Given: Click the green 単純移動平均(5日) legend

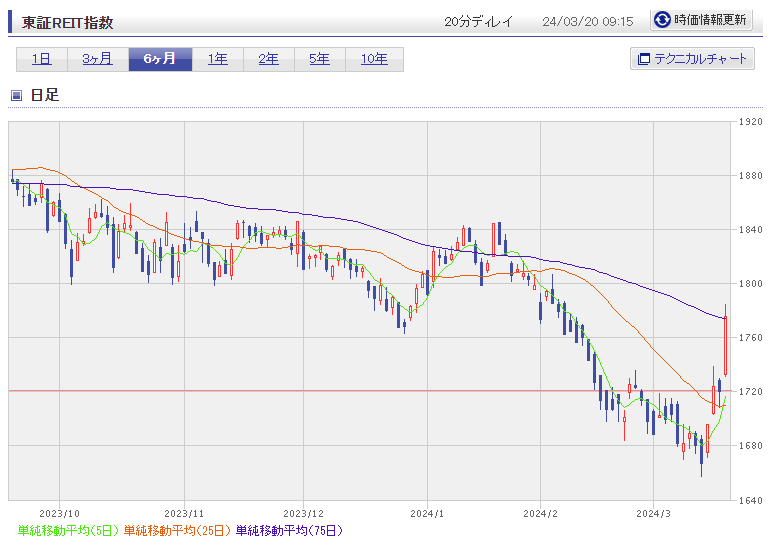Looking at the screenshot, I should (69, 531).
